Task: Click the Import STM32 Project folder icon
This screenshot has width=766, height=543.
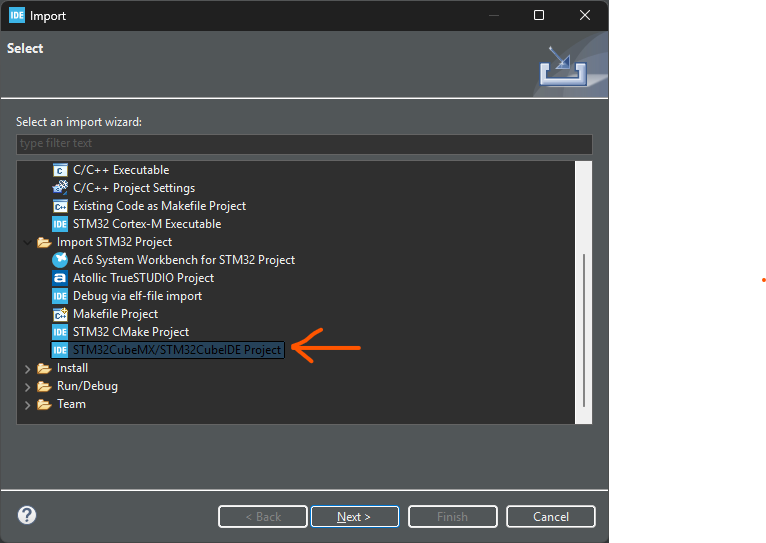Action: click(x=44, y=242)
